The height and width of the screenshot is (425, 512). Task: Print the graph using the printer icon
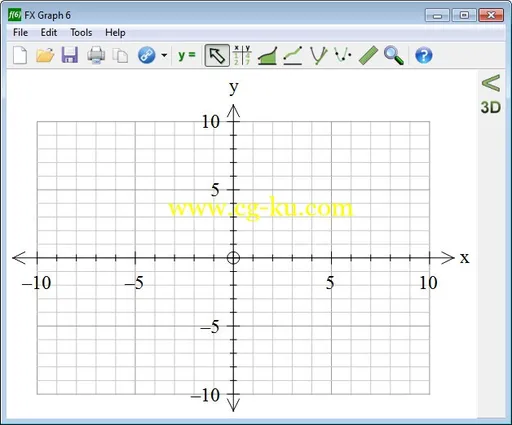[x=96, y=55]
